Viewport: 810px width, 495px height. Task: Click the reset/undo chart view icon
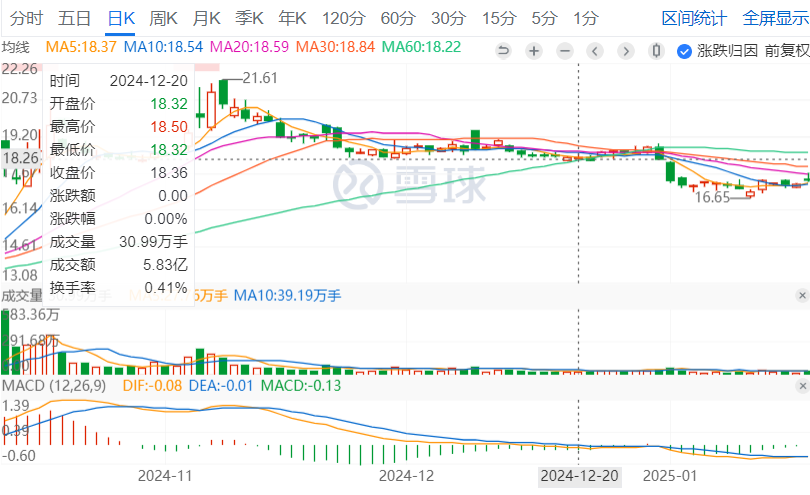pos(503,51)
